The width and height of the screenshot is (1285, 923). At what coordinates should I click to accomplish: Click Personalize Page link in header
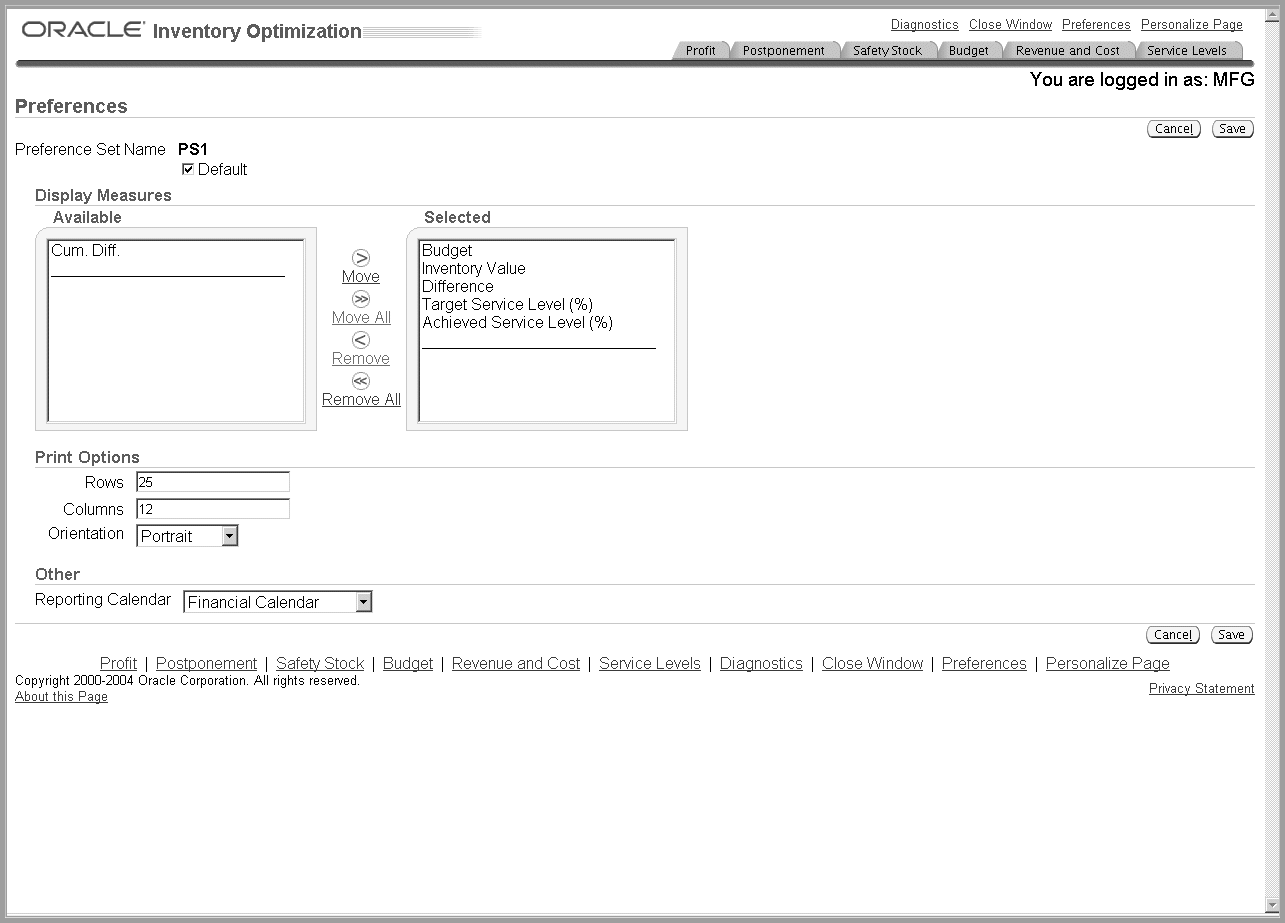point(1192,25)
